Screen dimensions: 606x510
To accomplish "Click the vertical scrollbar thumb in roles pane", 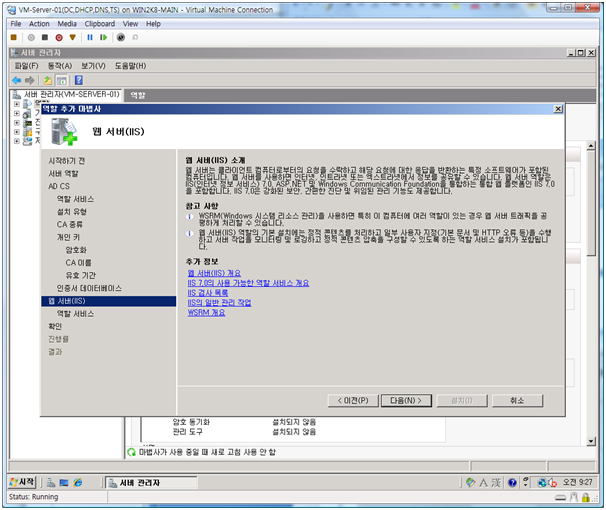I will (591, 203).
